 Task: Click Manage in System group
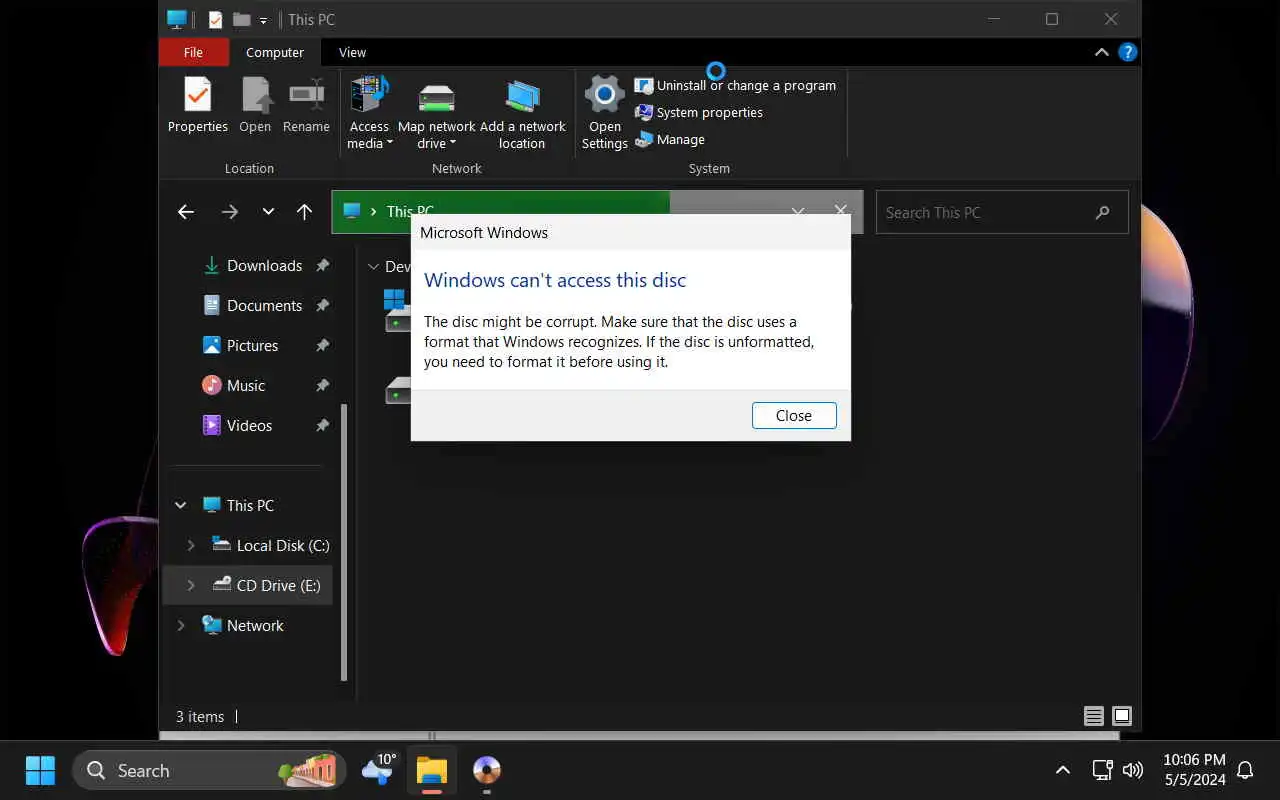click(670, 139)
